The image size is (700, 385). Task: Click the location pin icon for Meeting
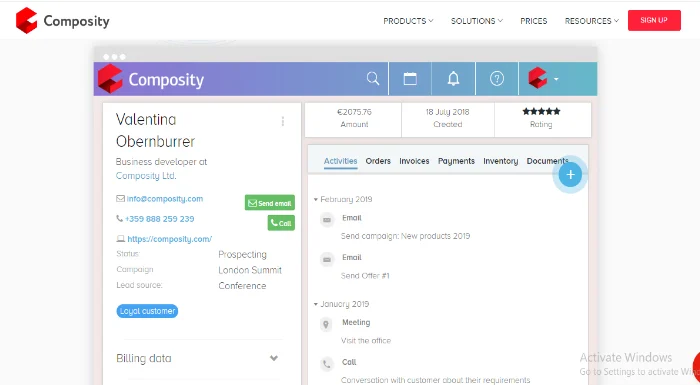[326, 324]
